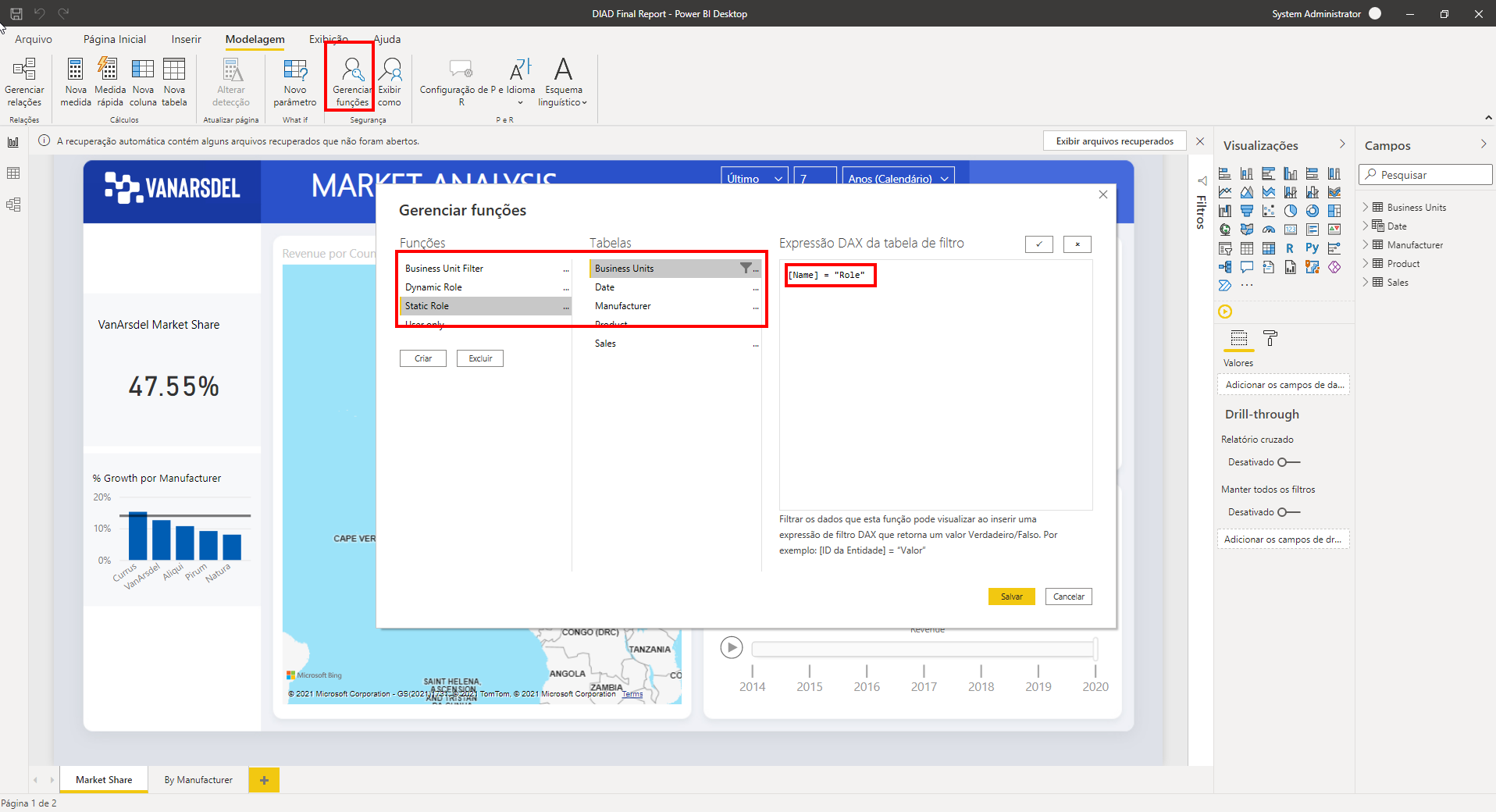Confirm the DAX expression with the checkmark button
This screenshot has height=812, width=1496.
tap(1039, 244)
